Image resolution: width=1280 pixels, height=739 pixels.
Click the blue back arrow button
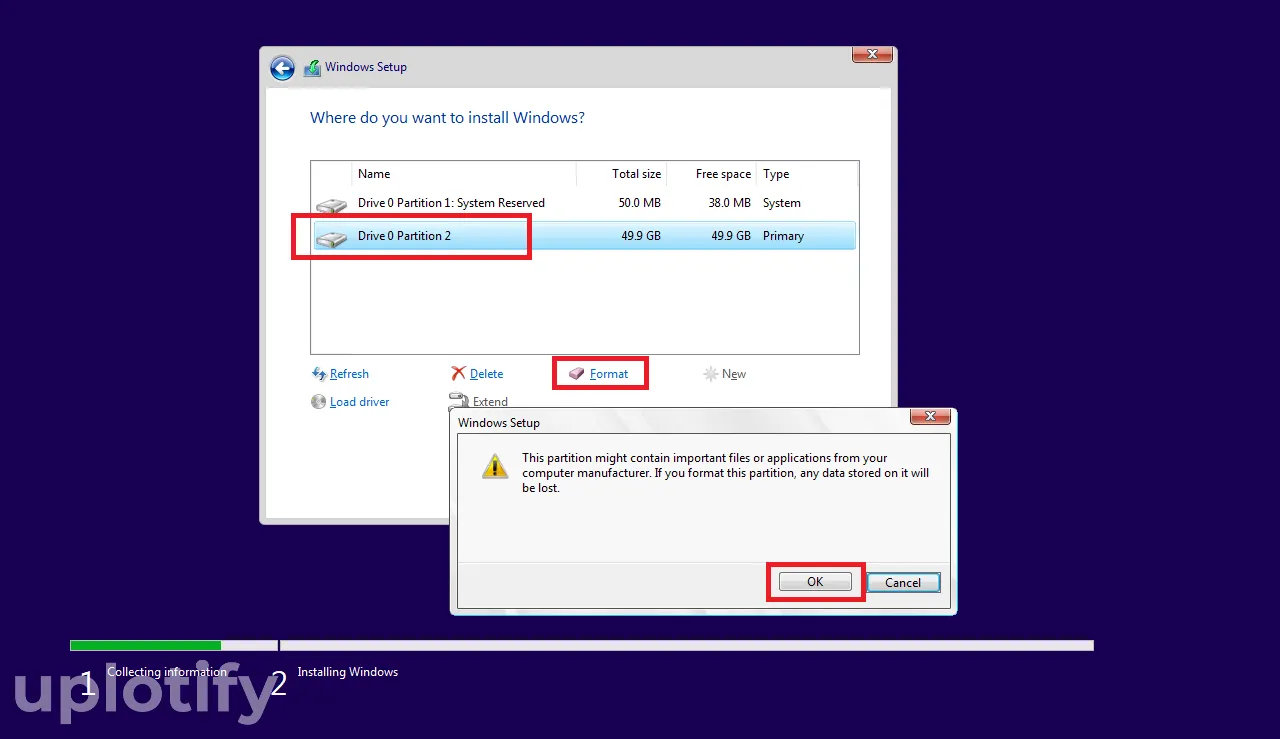282,67
